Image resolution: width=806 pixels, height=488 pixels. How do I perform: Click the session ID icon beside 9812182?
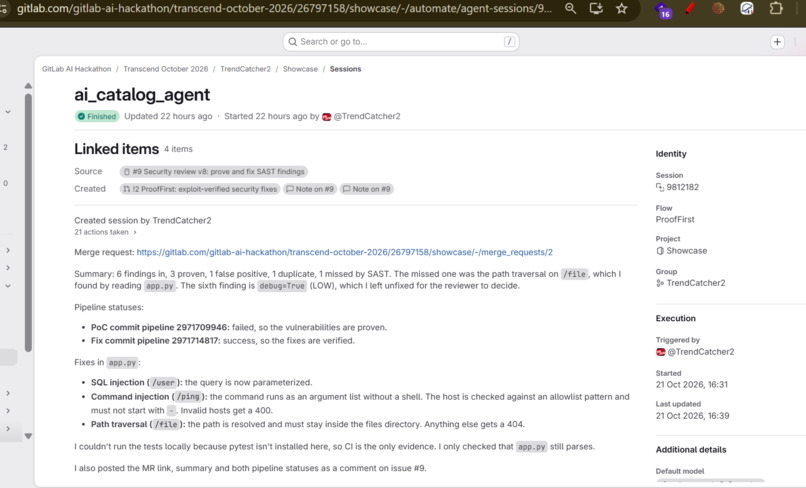pos(660,187)
